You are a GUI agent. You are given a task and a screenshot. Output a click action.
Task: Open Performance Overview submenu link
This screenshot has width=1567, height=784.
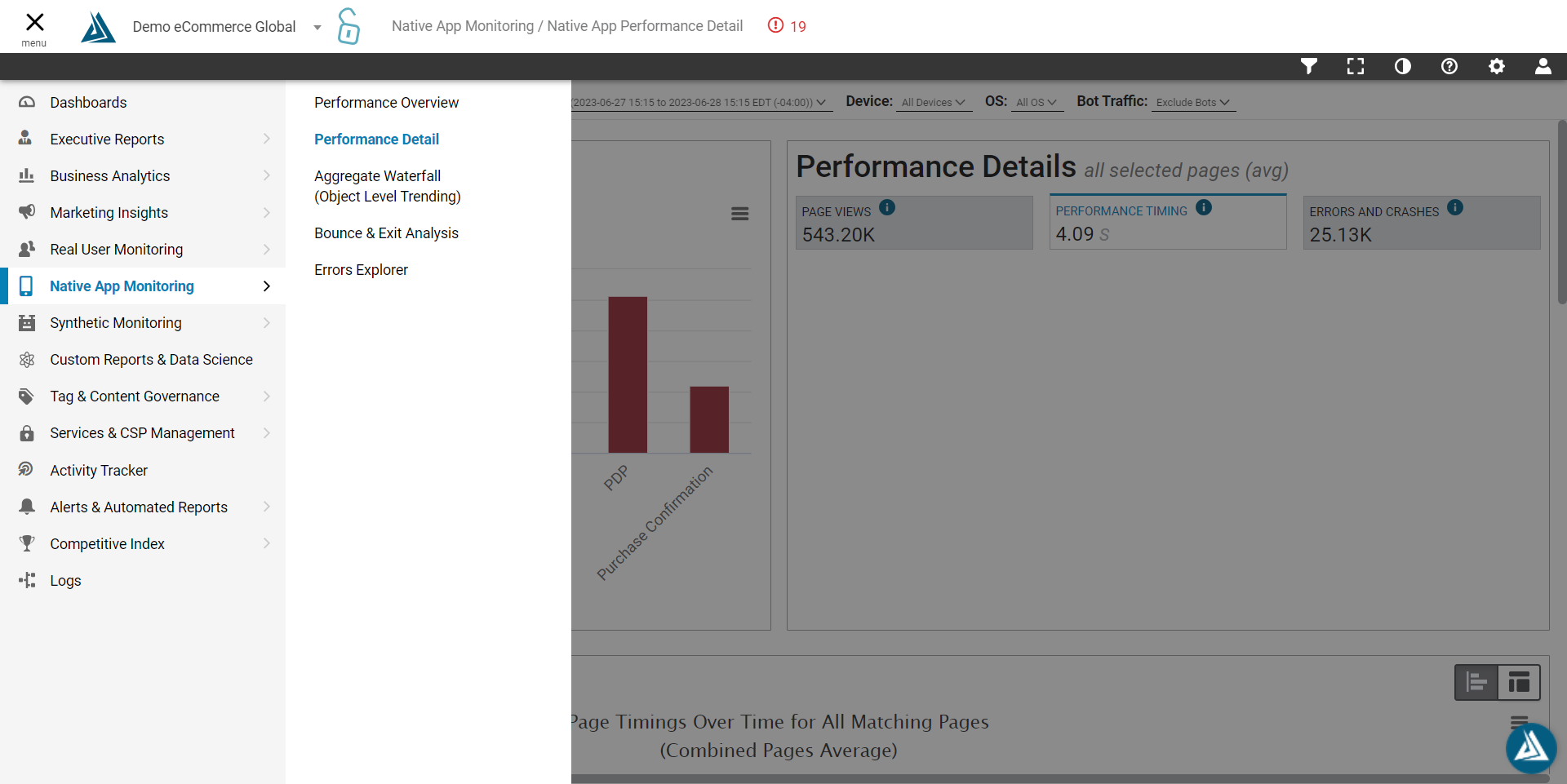pyautogui.click(x=386, y=103)
